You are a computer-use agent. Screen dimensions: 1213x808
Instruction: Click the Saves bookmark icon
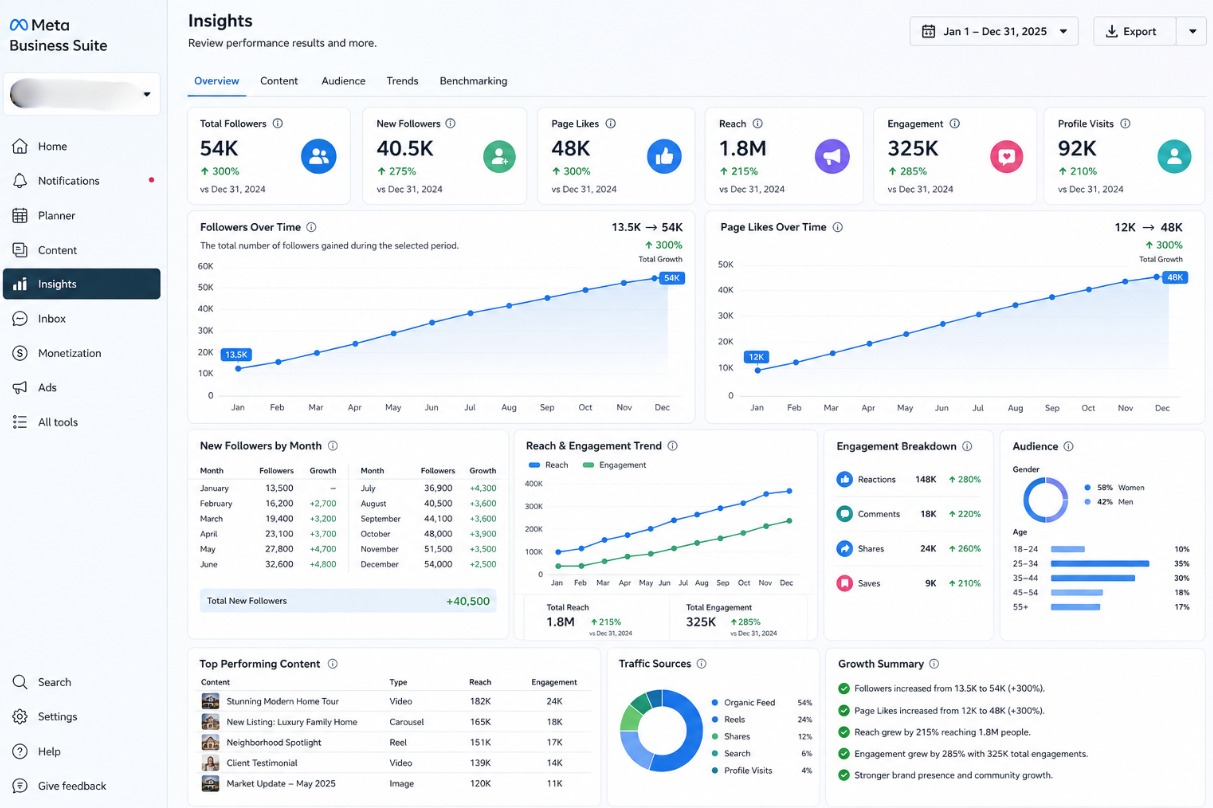click(845, 583)
